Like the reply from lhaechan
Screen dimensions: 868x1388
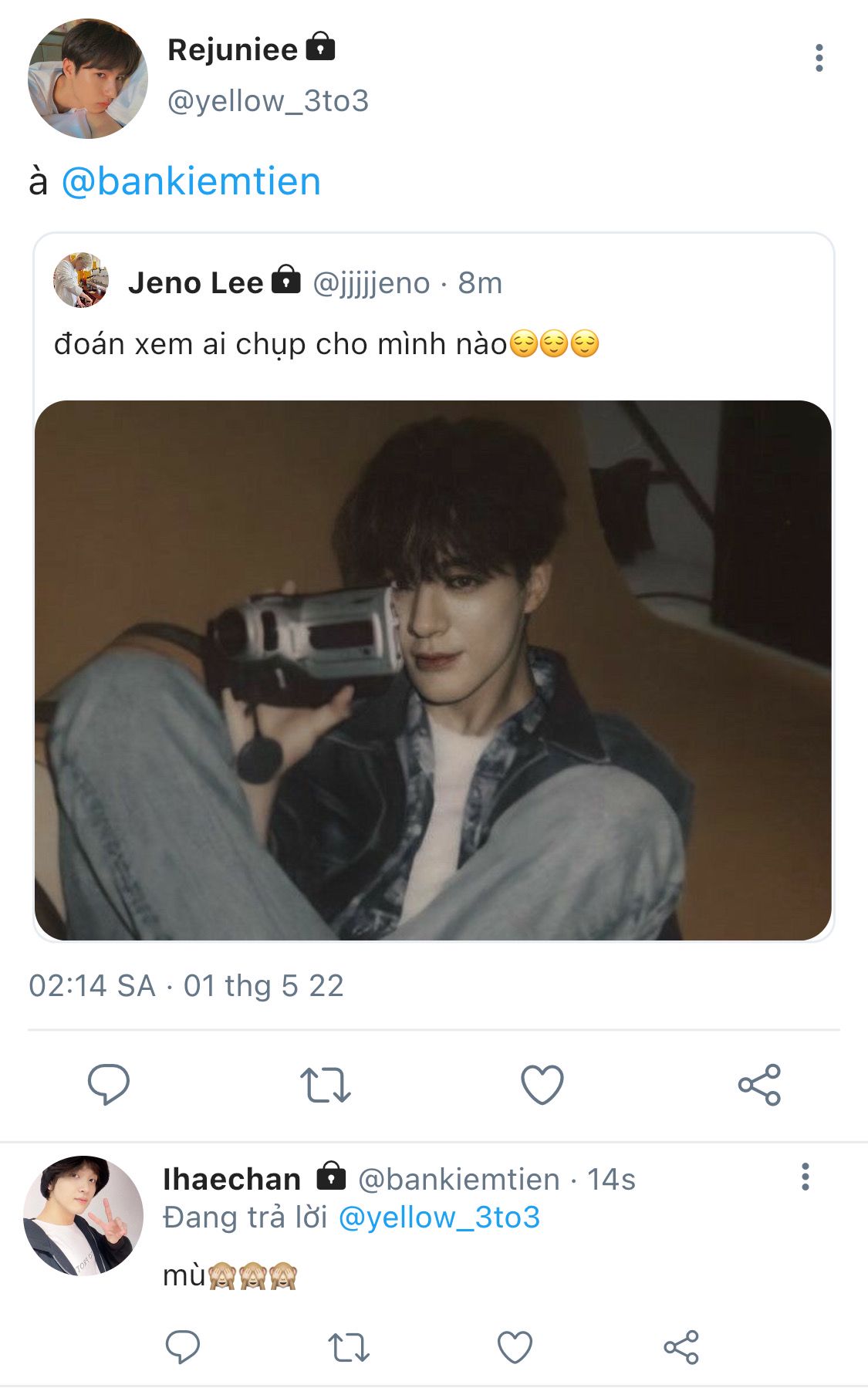tap(515, 1347)
